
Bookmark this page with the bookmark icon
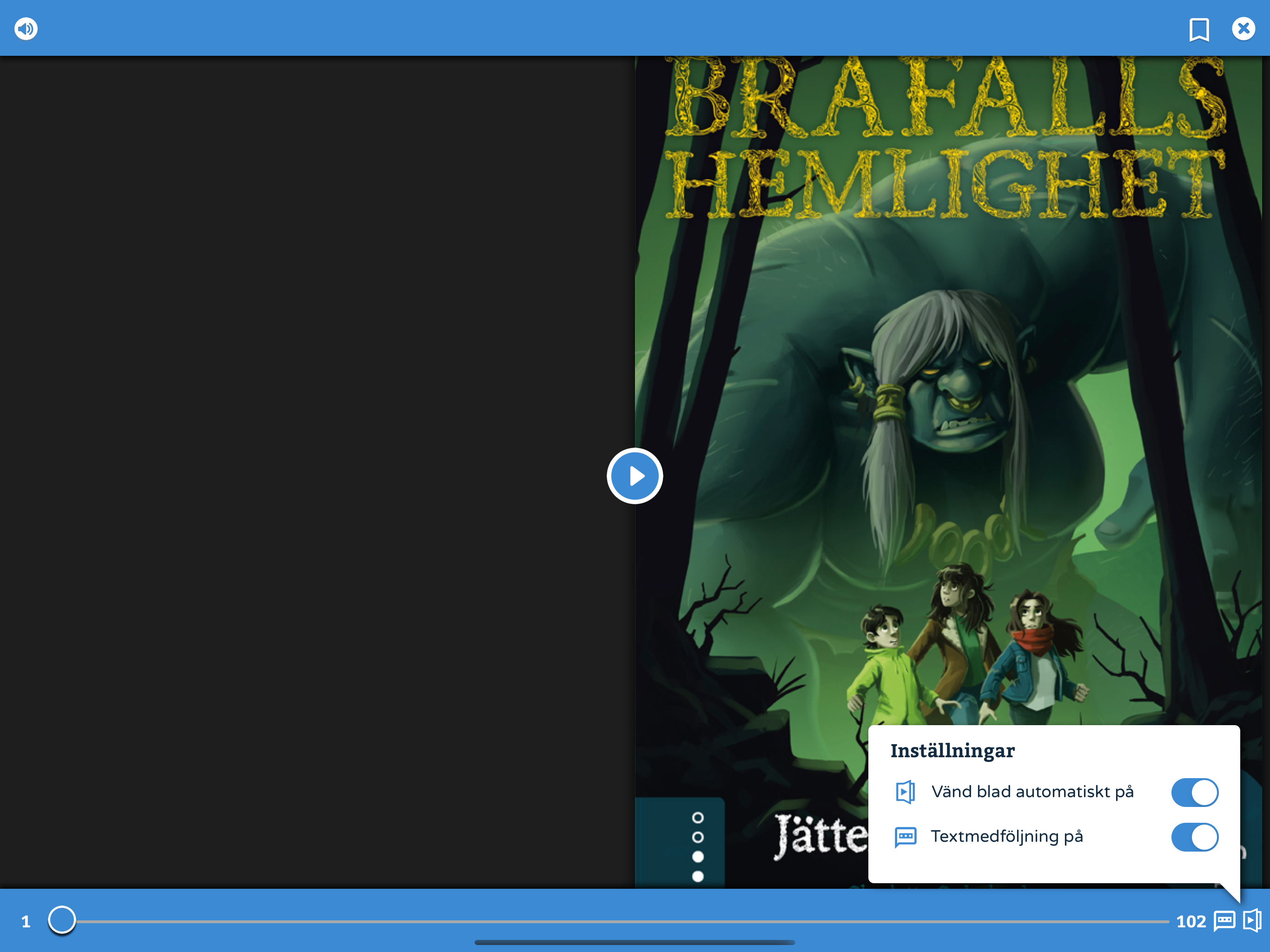click(1199, 30)
